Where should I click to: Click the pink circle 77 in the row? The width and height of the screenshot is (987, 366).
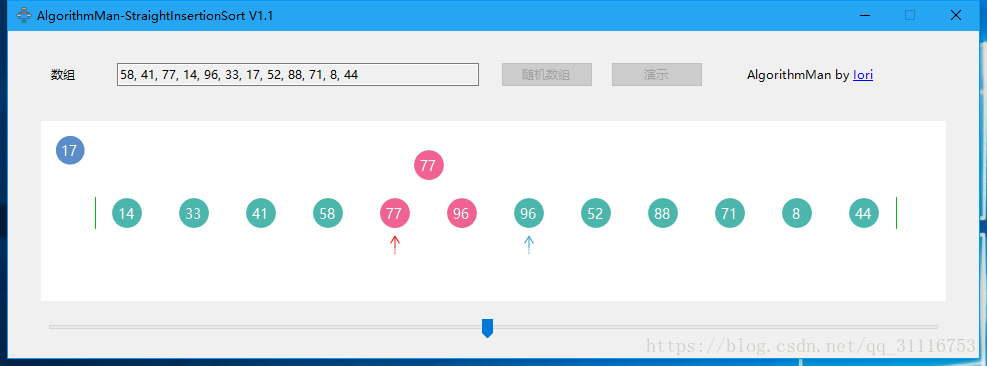pyautogui.click(x=395, y=213)
